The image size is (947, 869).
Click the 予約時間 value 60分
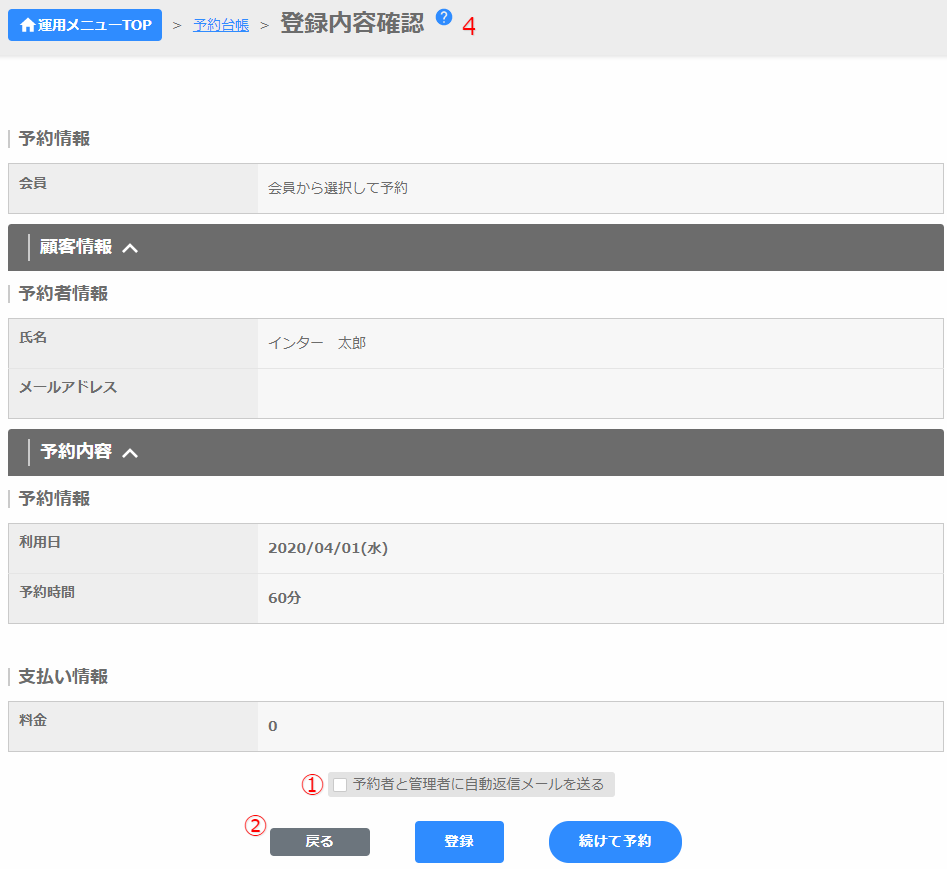284,598
